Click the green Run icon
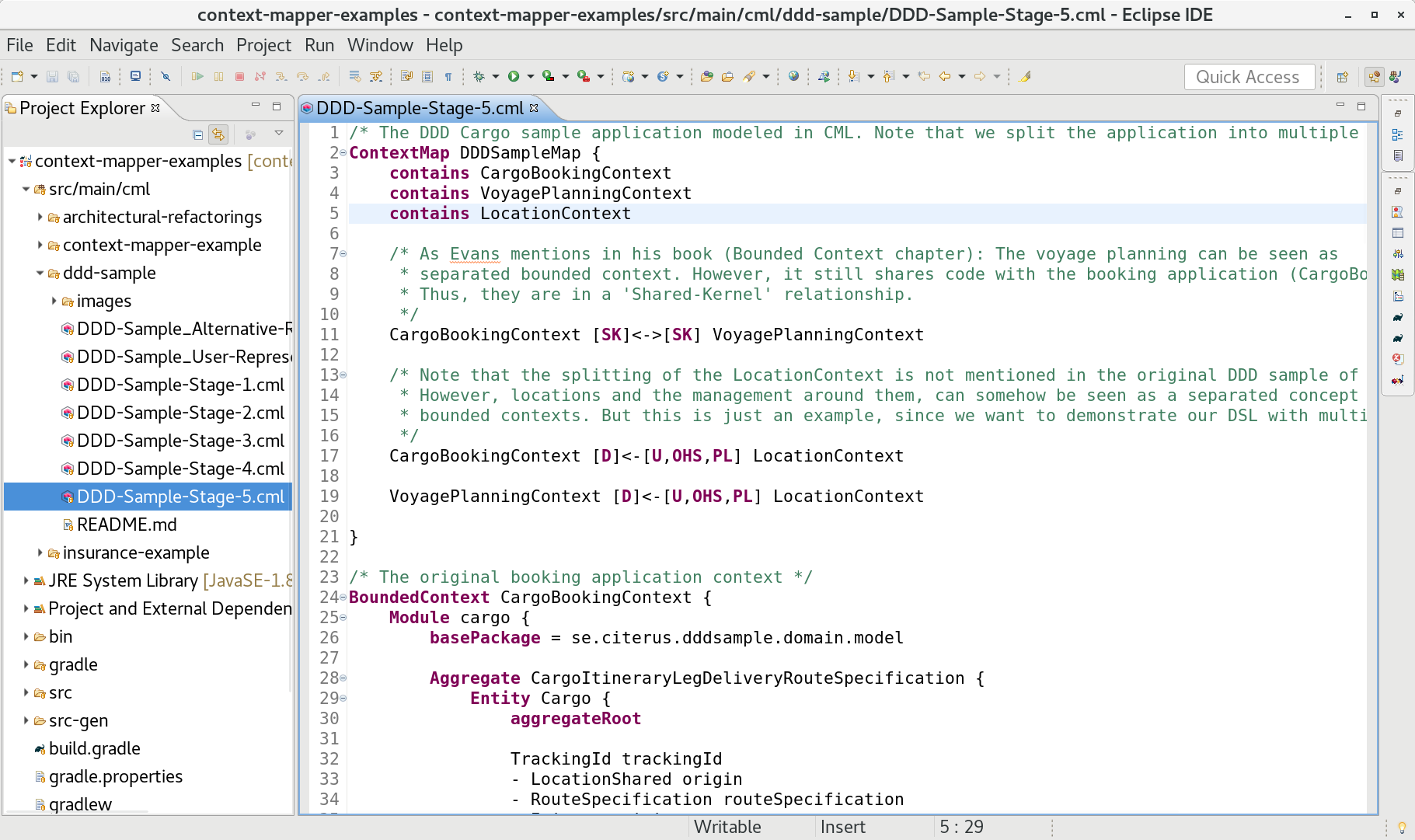 tap(514, 76)
